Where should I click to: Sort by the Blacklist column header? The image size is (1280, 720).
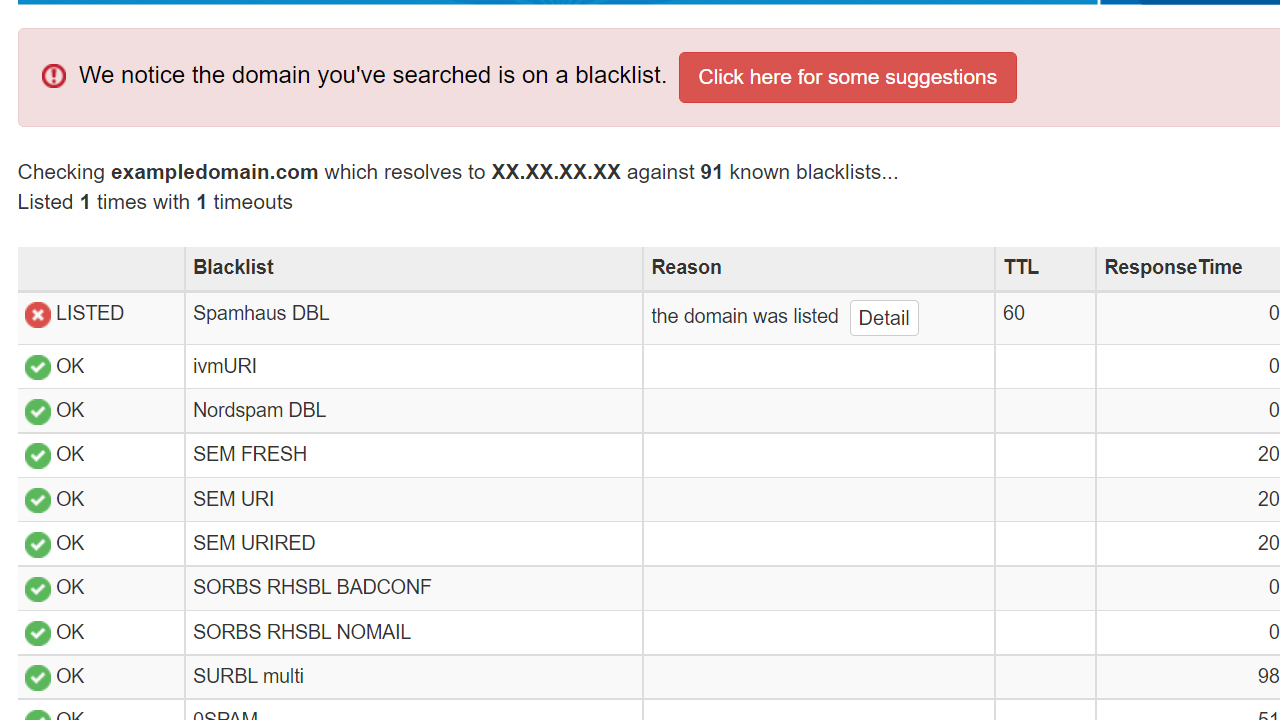click(233, 267)
